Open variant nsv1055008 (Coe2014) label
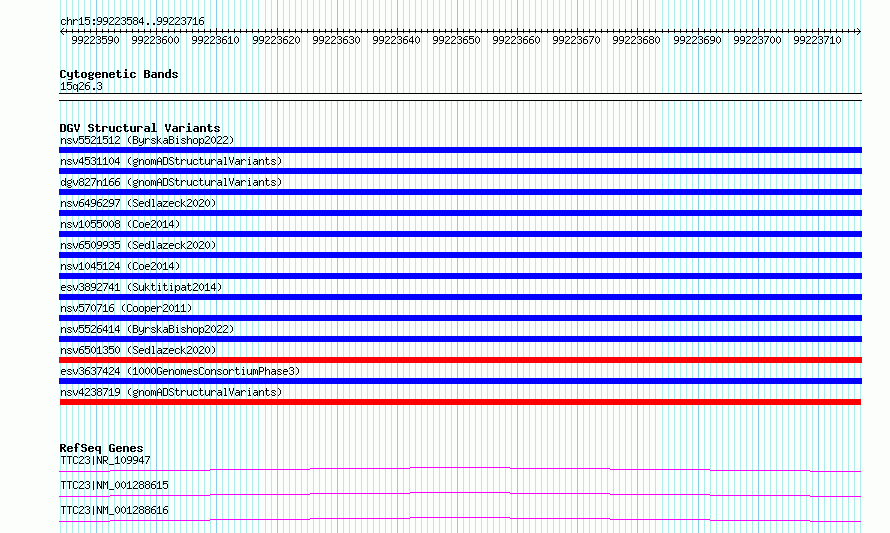This screenshot has height=533, width=890. coord(120,224)
